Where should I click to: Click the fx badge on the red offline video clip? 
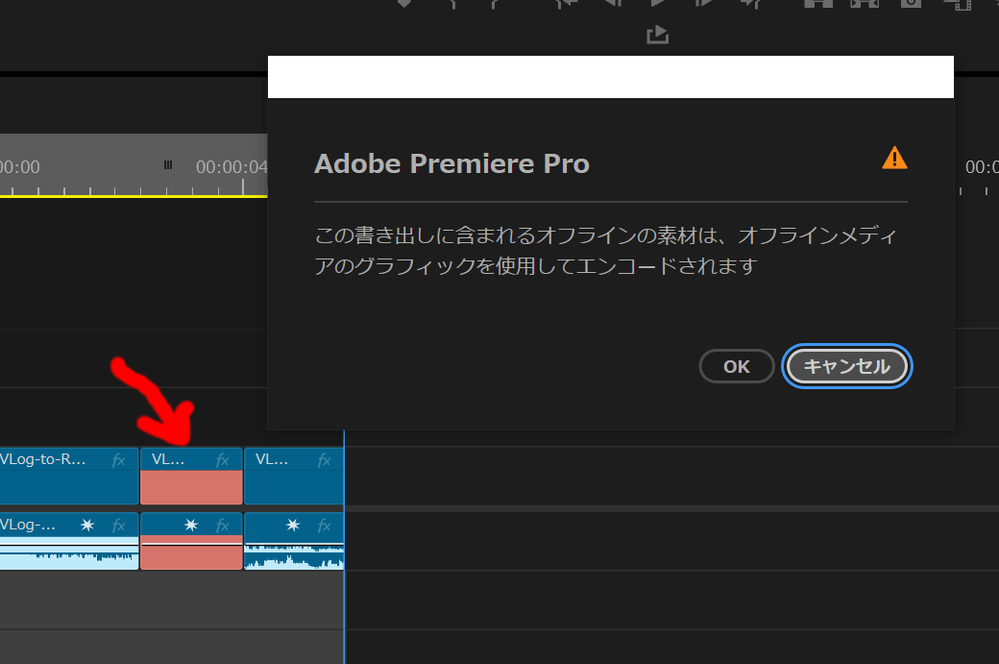pos(222,460)
